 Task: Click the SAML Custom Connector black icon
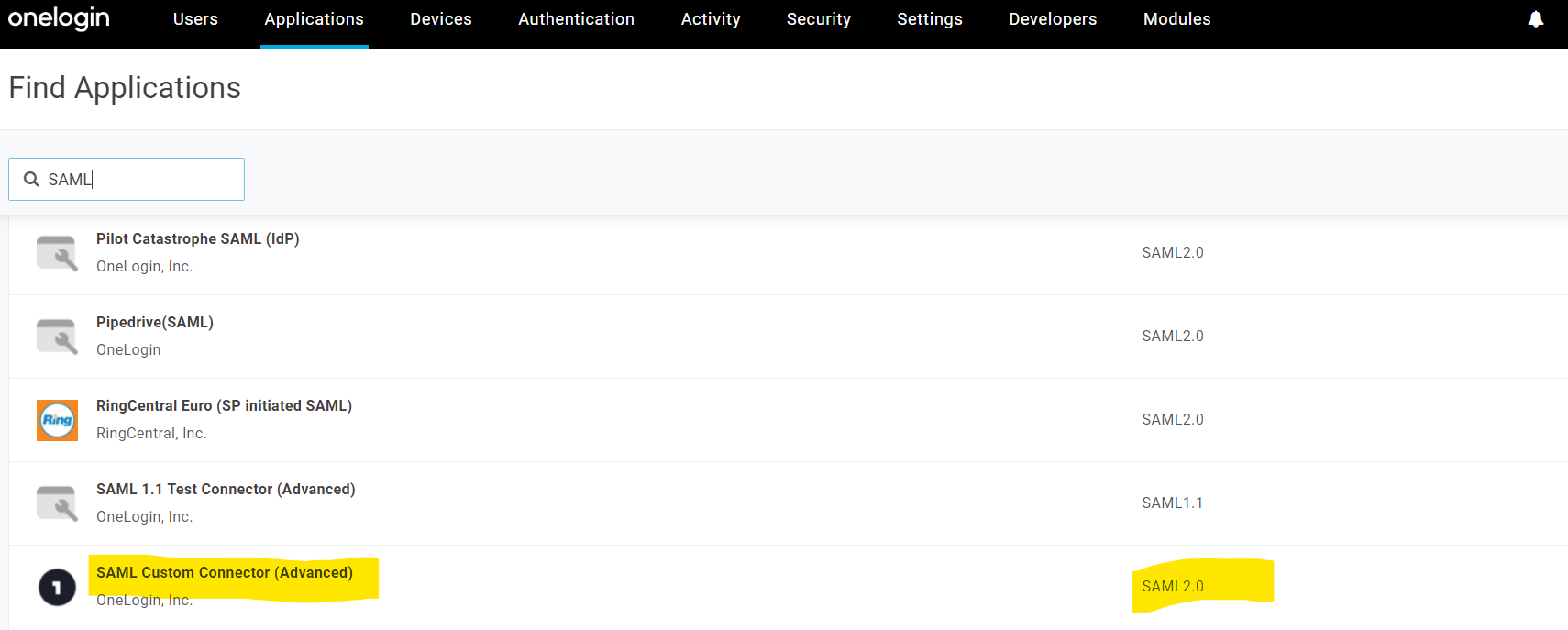tap(57, 587)
